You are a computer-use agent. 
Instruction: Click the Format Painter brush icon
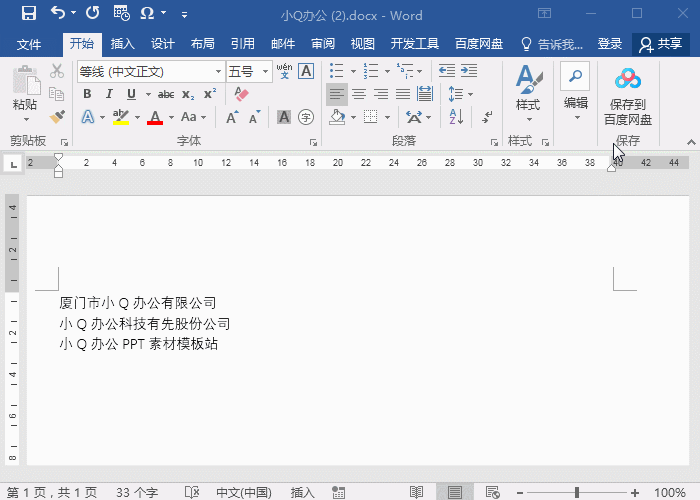(x=57, y=117)
